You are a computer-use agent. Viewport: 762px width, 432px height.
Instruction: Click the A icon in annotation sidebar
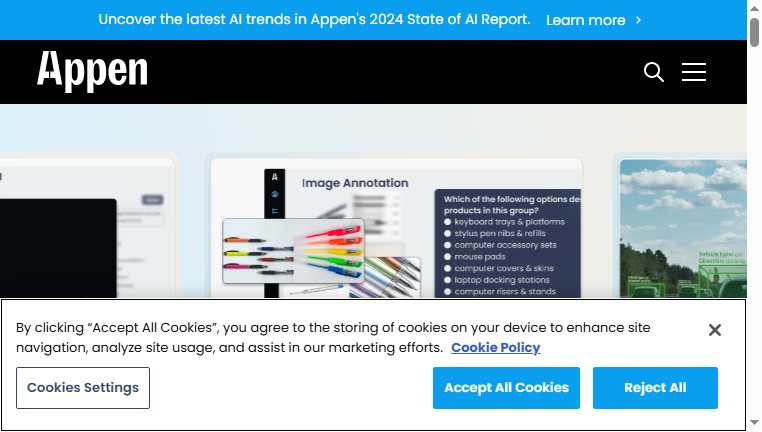[x=275, y=177]
